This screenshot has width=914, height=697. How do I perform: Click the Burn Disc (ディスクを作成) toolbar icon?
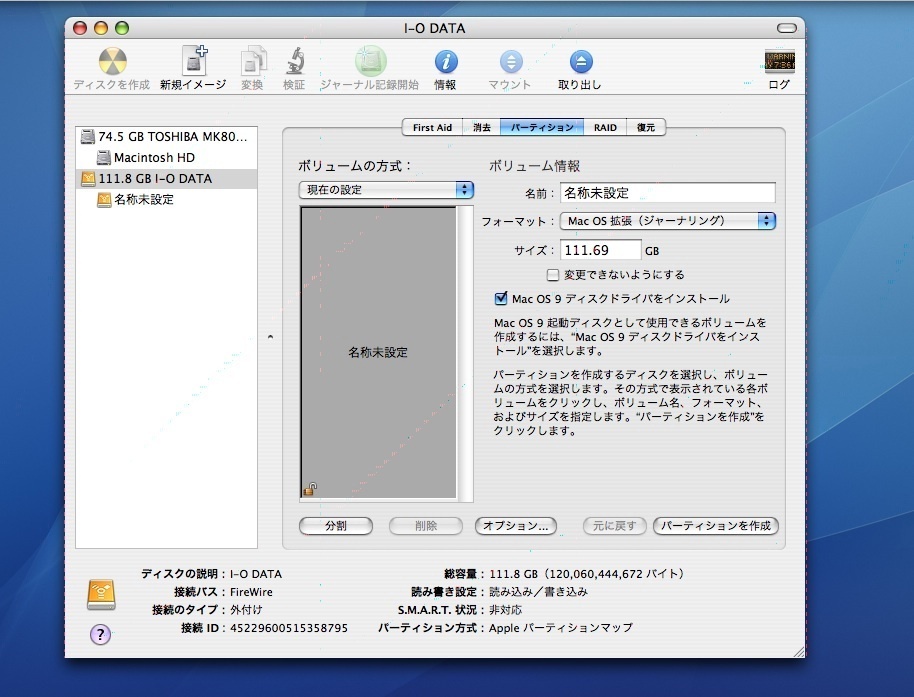pyautogui.click(x=113, y=62)
